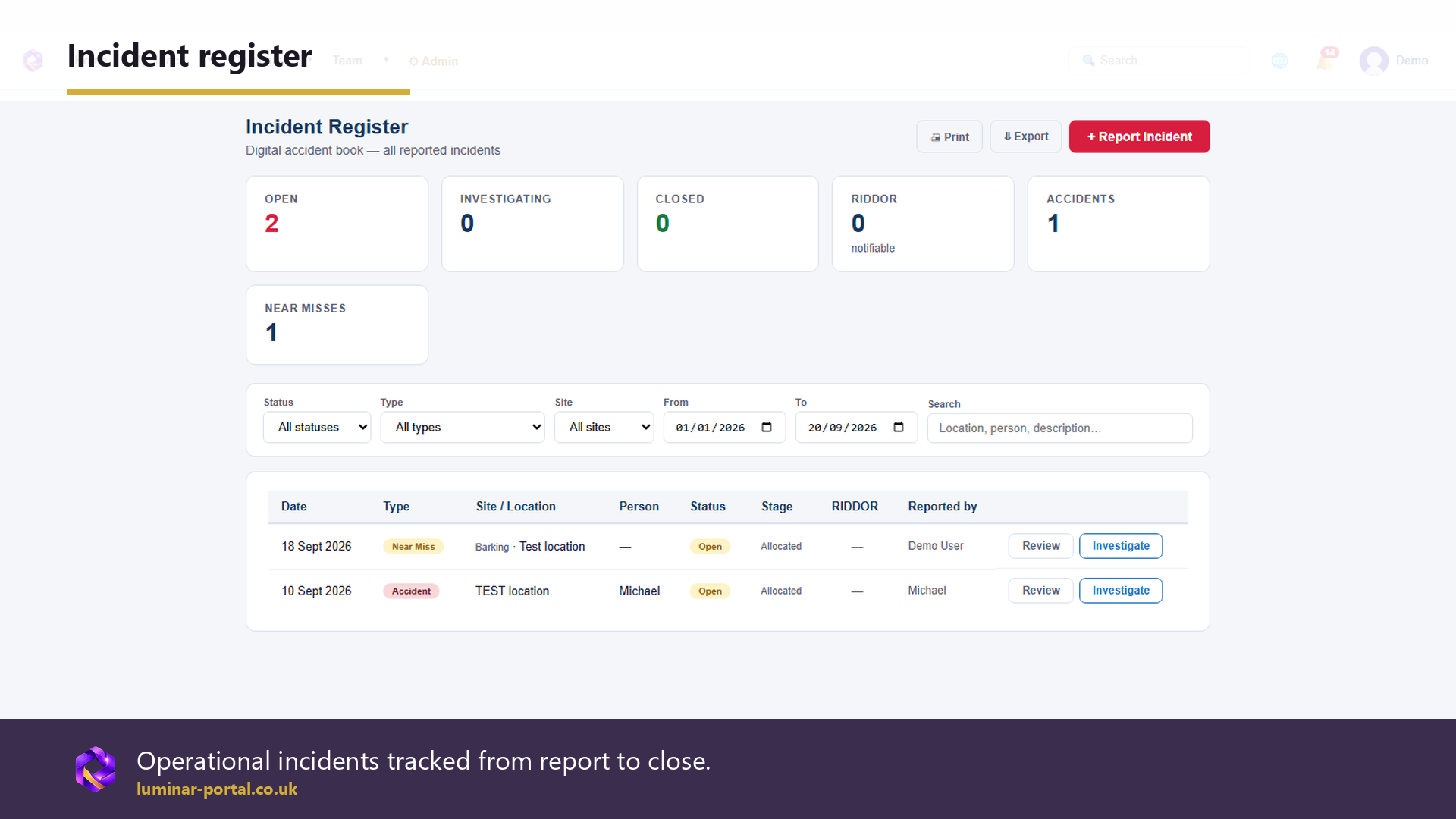Select the ACCIDENTS stat card
Viewport: 1456px width, 819px height.
coord(1119,224)
